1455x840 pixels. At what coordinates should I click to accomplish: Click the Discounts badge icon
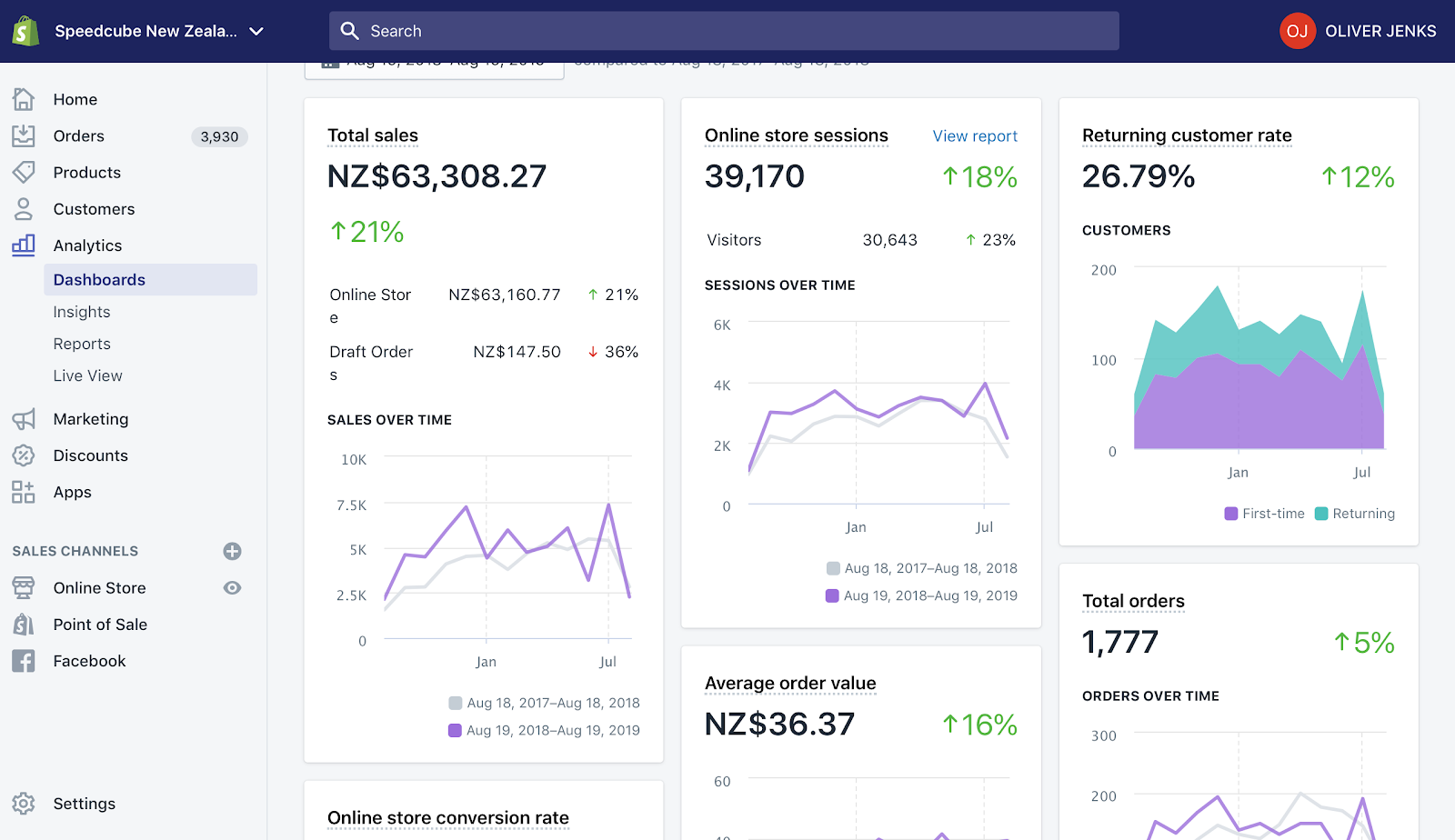pos(24,455)
